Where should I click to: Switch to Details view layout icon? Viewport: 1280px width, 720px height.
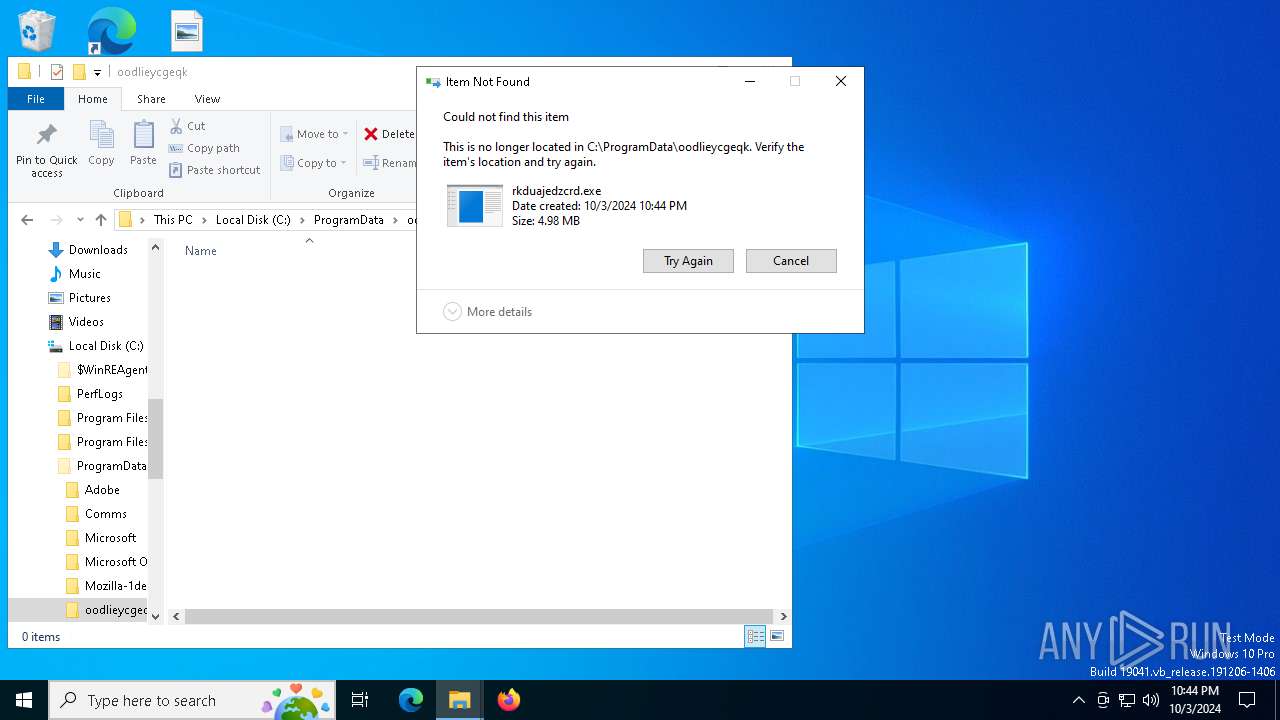click(756, 636)
